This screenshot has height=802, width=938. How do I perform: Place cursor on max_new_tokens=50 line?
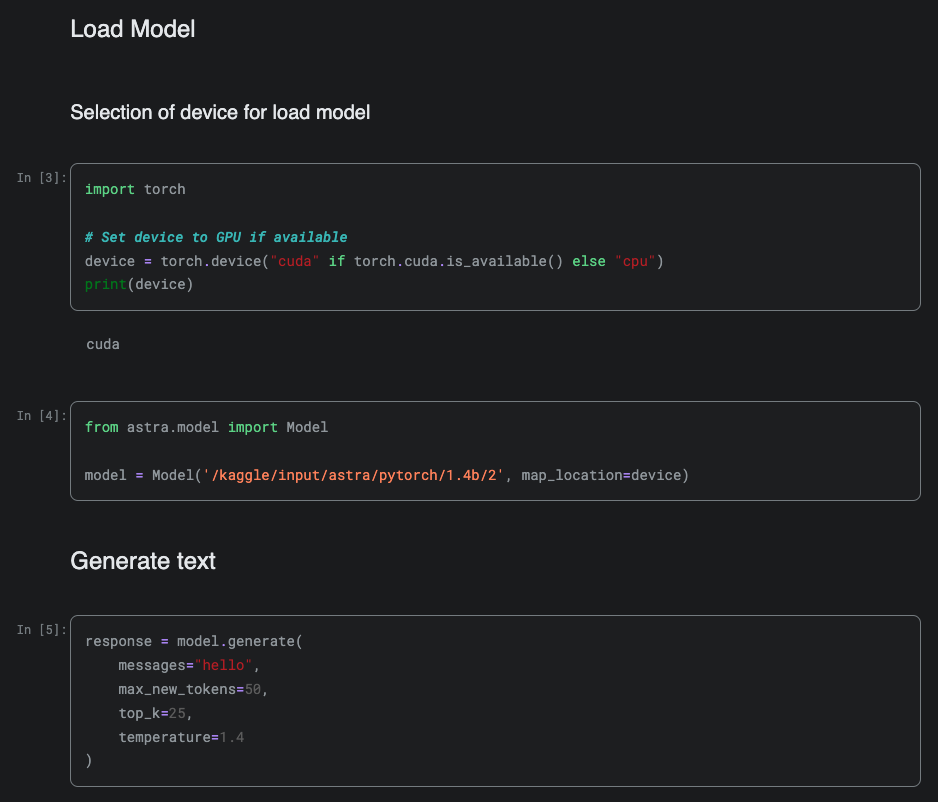tap(193, 689)
